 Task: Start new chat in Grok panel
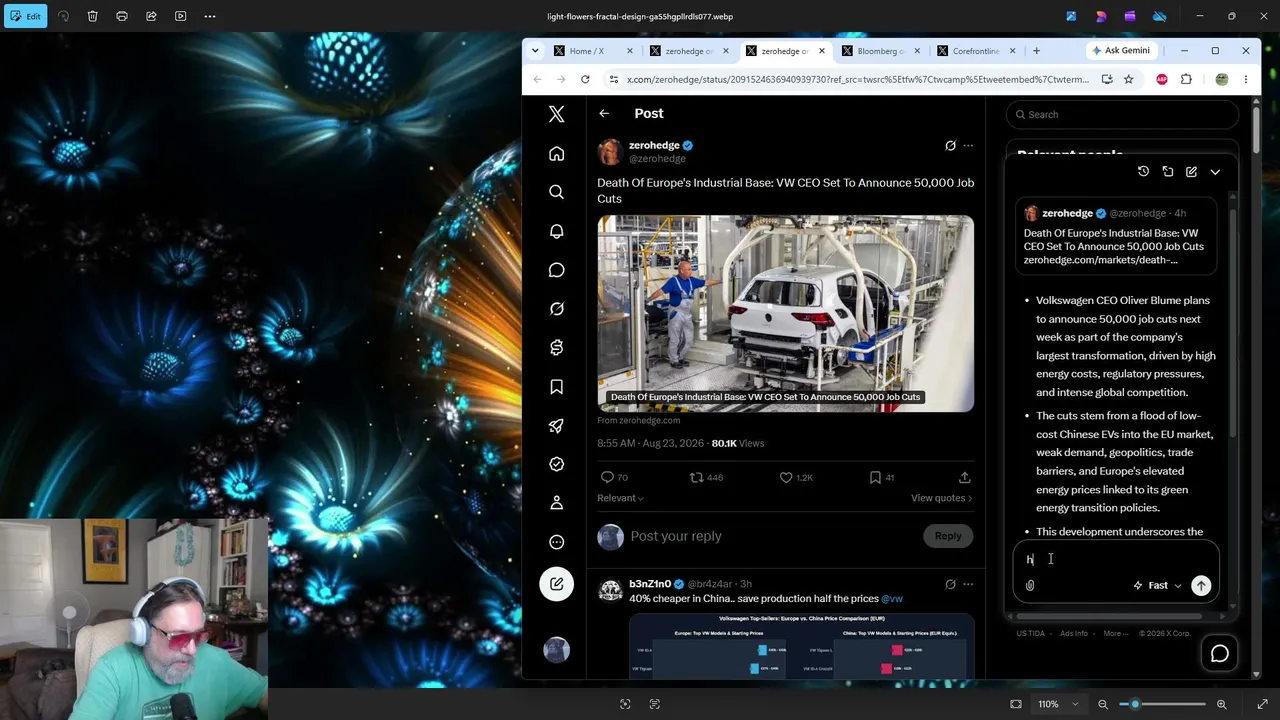point(1191,172)
